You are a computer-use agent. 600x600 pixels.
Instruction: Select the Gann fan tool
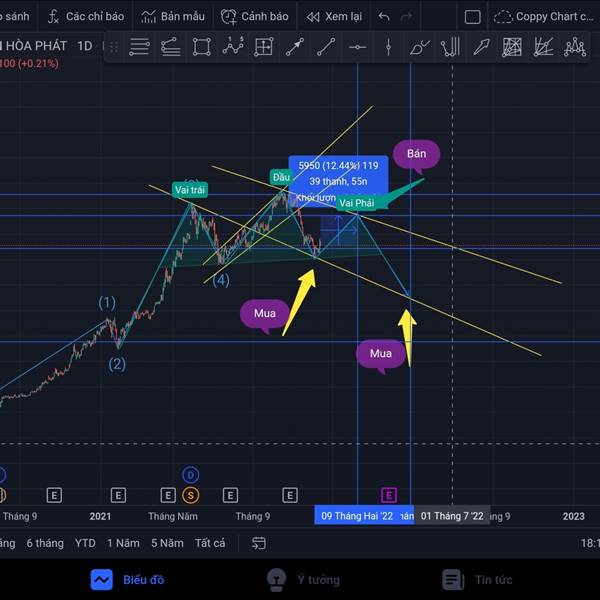[543, 47]
